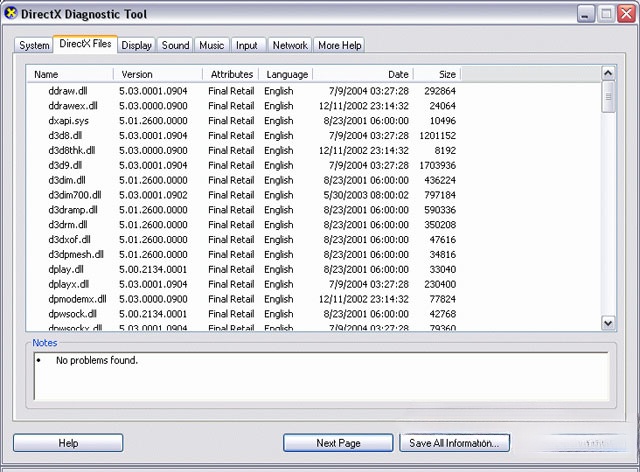Viewport: 640px width, 472px height.
Task: Click size value 292864
Action: coord(440,91)
